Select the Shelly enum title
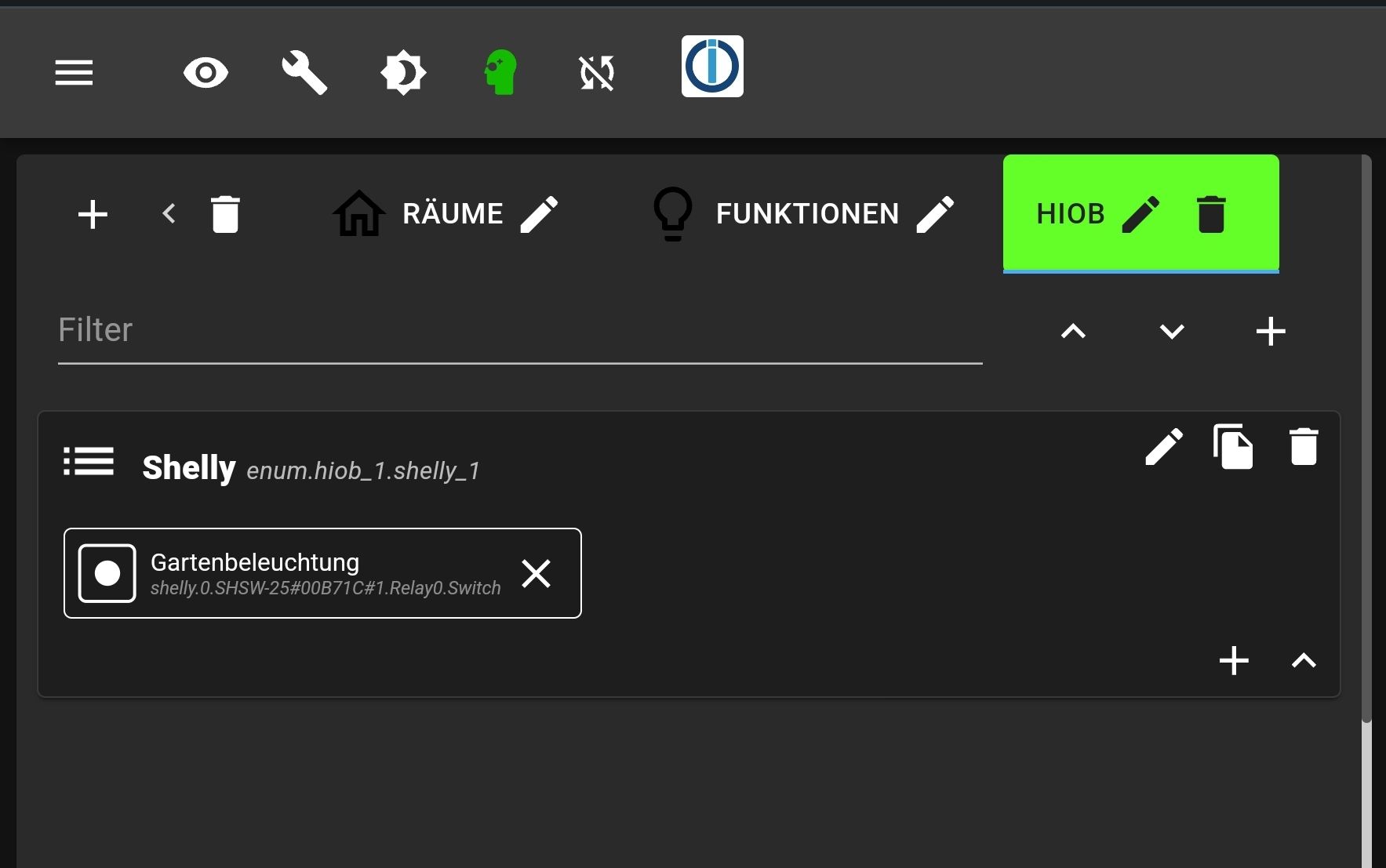The height and width of the screenshot is (868, 1386). 189,467
